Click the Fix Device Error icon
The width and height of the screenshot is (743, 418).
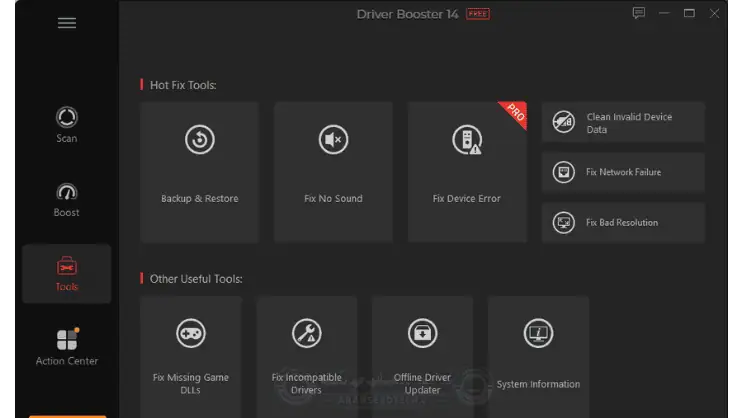pyautogui.click(x=467, y=139)
